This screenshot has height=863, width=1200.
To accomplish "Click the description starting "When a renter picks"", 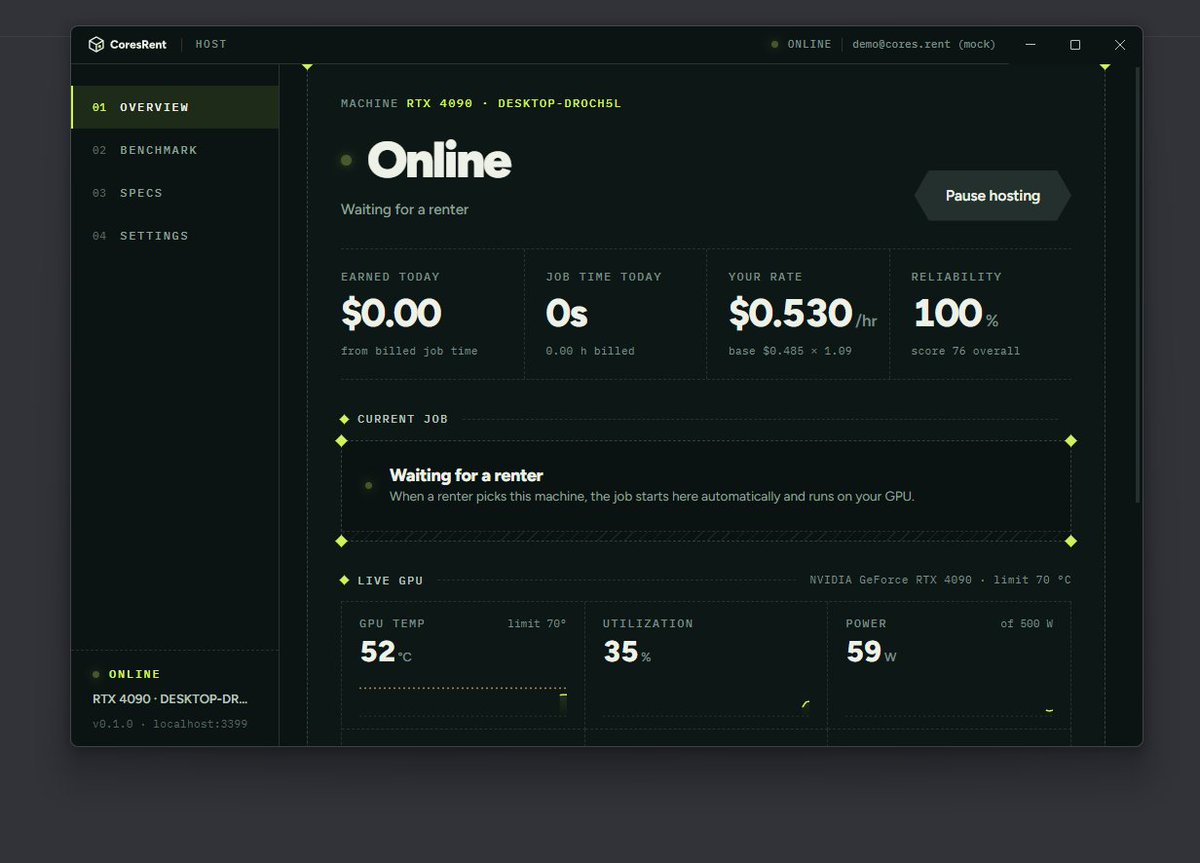I will click(x=652, y=496).
